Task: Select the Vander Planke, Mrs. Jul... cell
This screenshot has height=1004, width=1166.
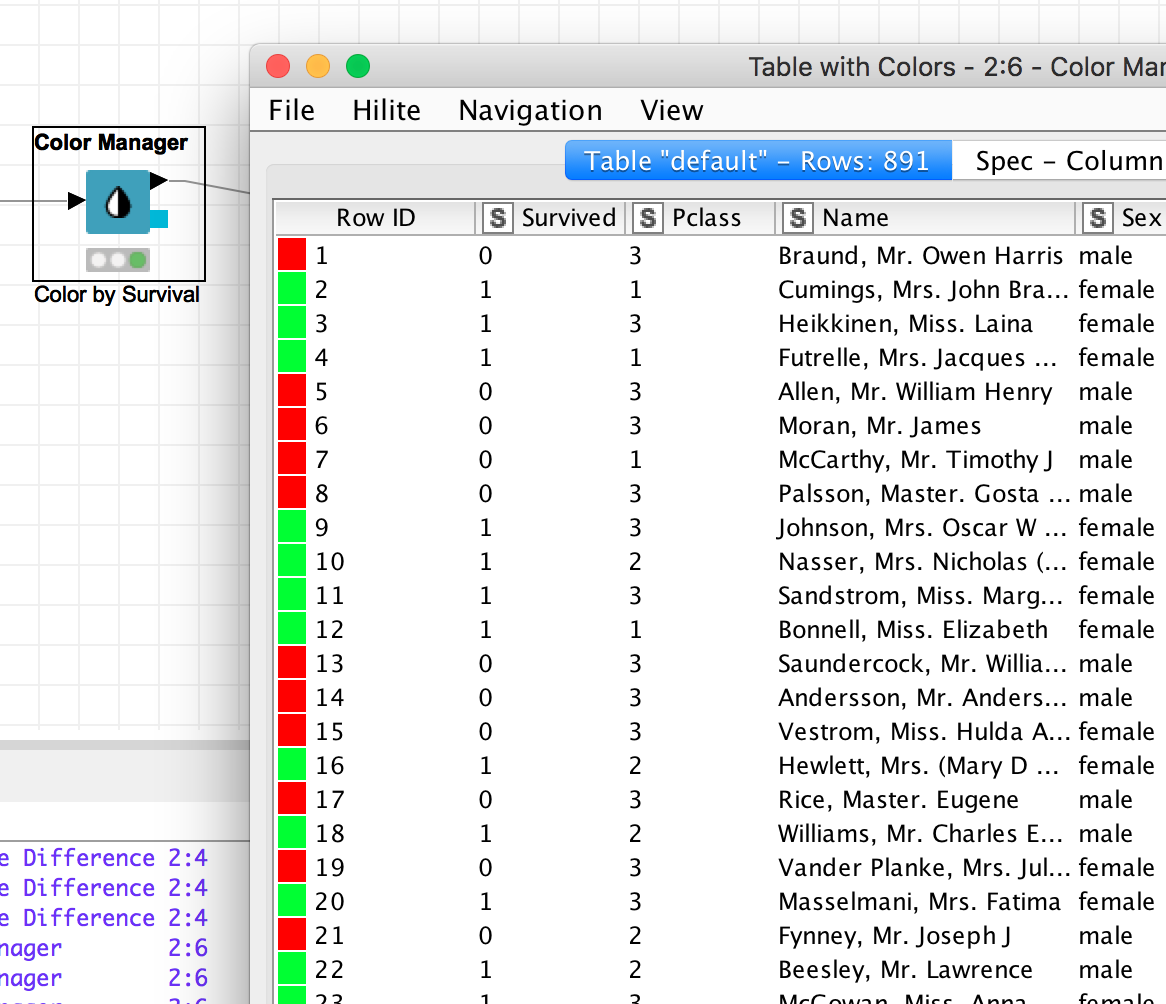Action: coord(924,868)
